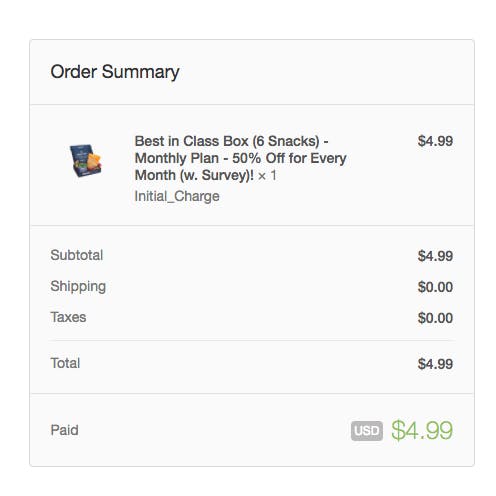The image size is (496, 496).
Task: Click the Total amount $4.99
Action: (435, 364)
